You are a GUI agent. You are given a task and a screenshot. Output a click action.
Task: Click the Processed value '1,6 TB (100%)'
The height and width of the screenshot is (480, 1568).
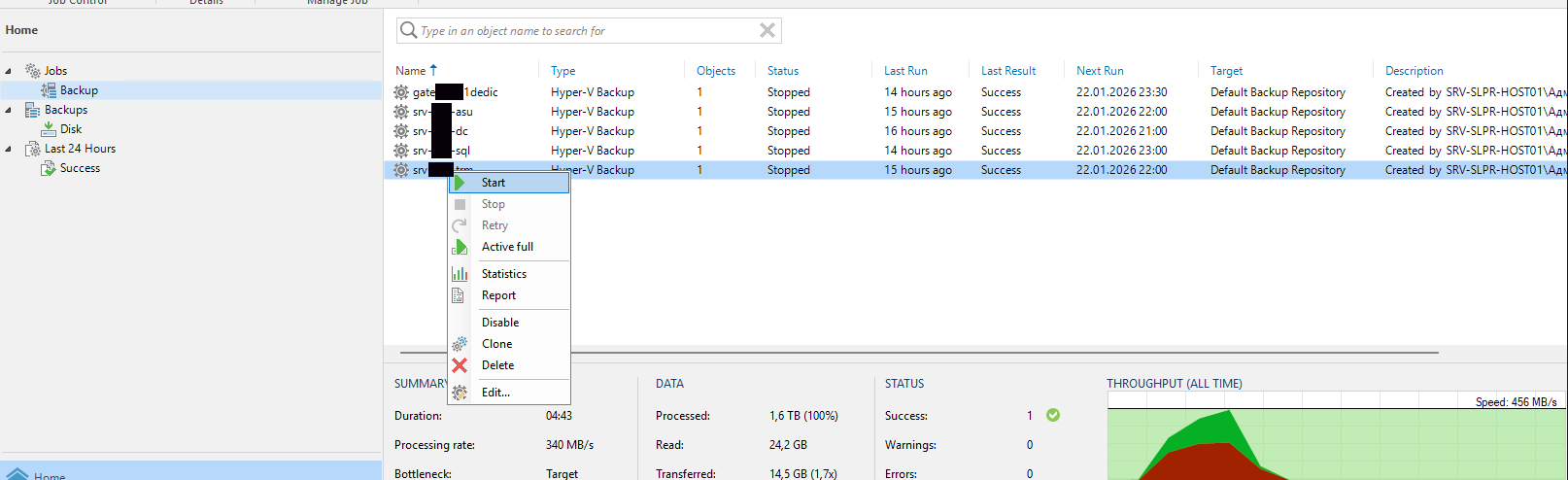(x=803, y=415)
